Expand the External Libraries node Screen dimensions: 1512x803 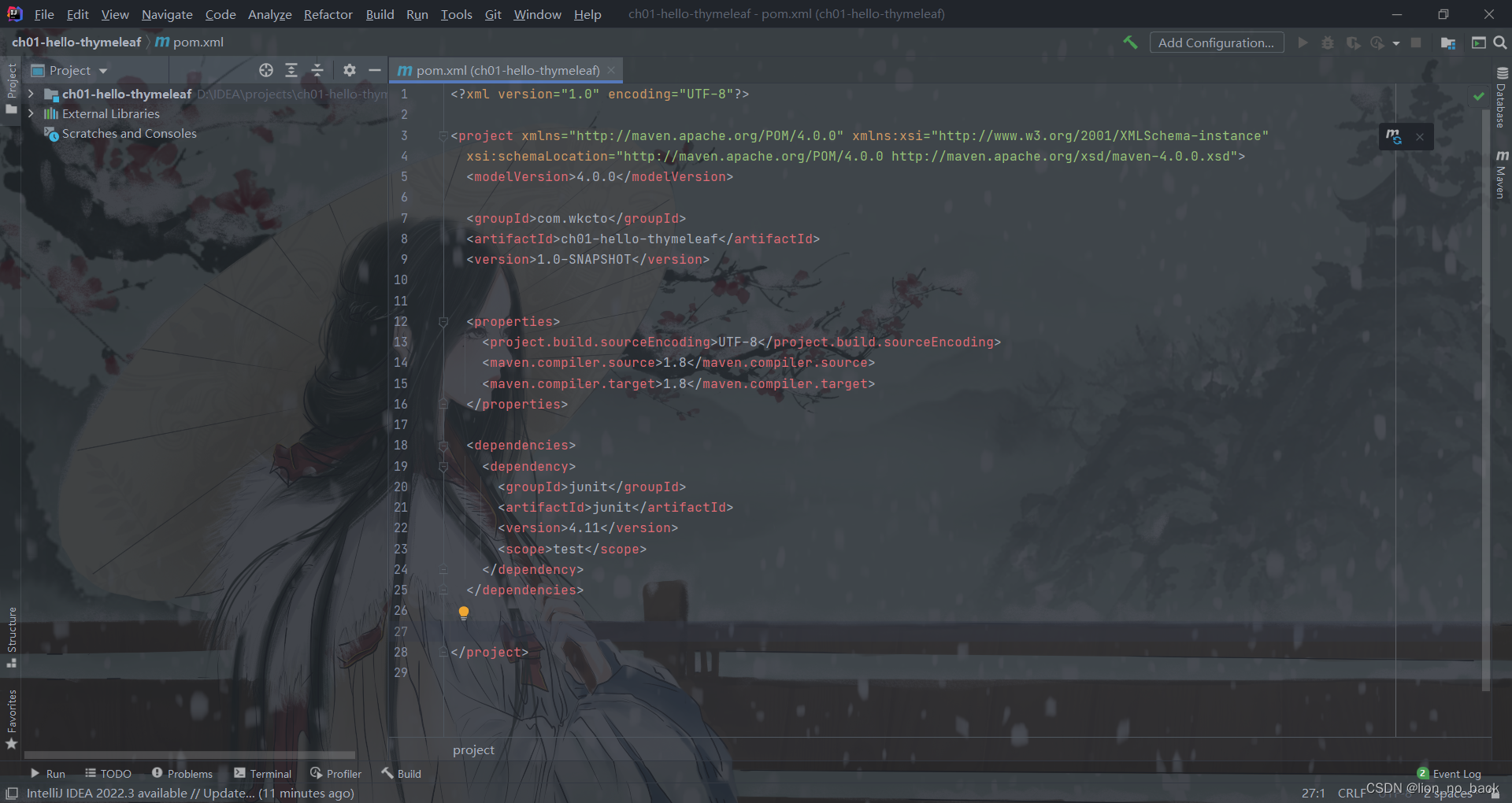coord(30,113)
